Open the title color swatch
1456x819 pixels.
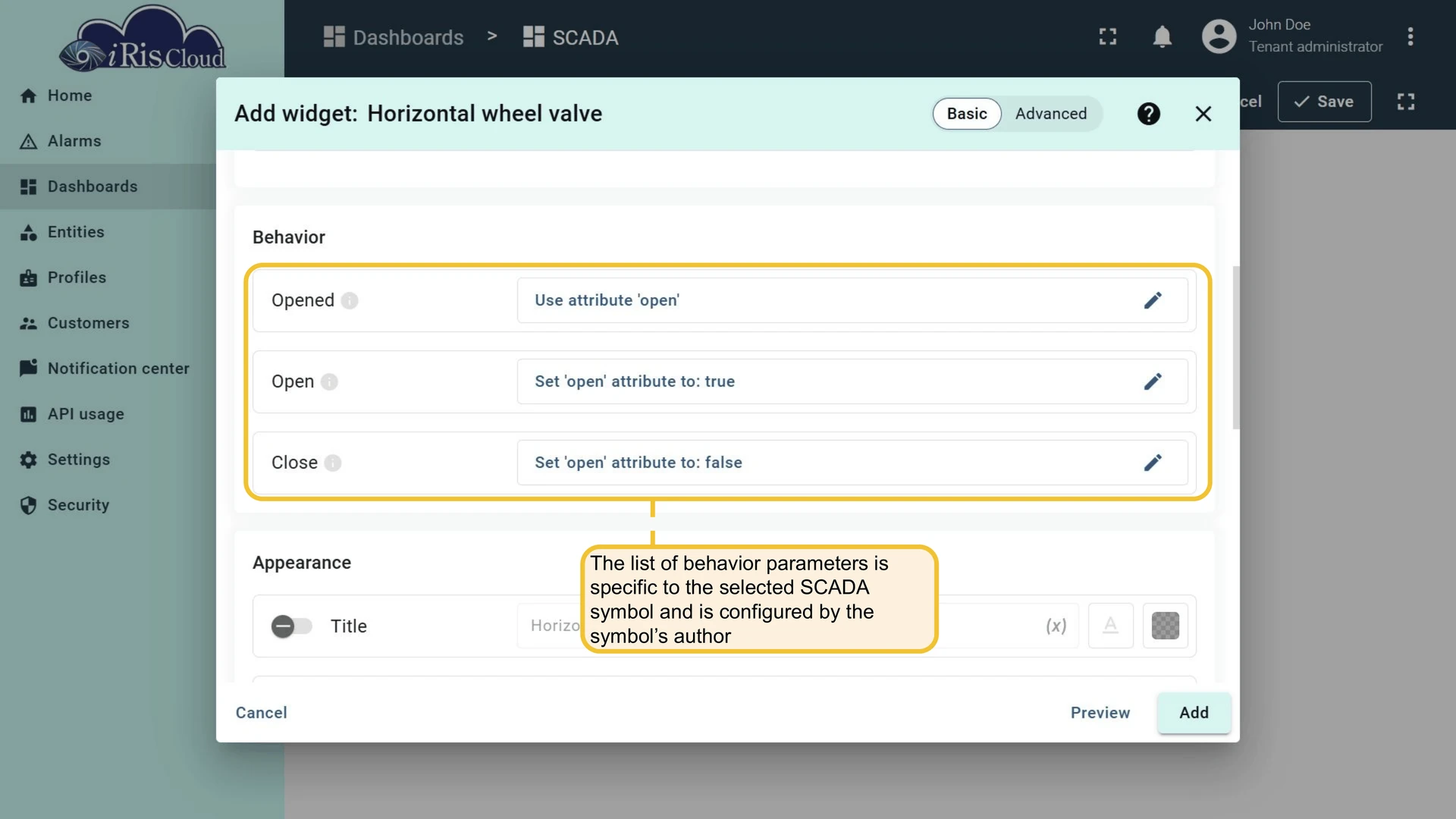(x=1166, y=626)
